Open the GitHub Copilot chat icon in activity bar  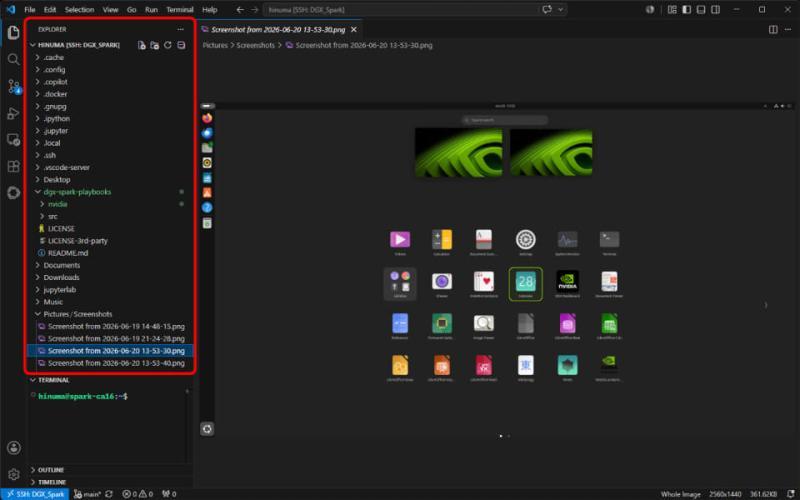pyautogui.click(x=14, y=193)
